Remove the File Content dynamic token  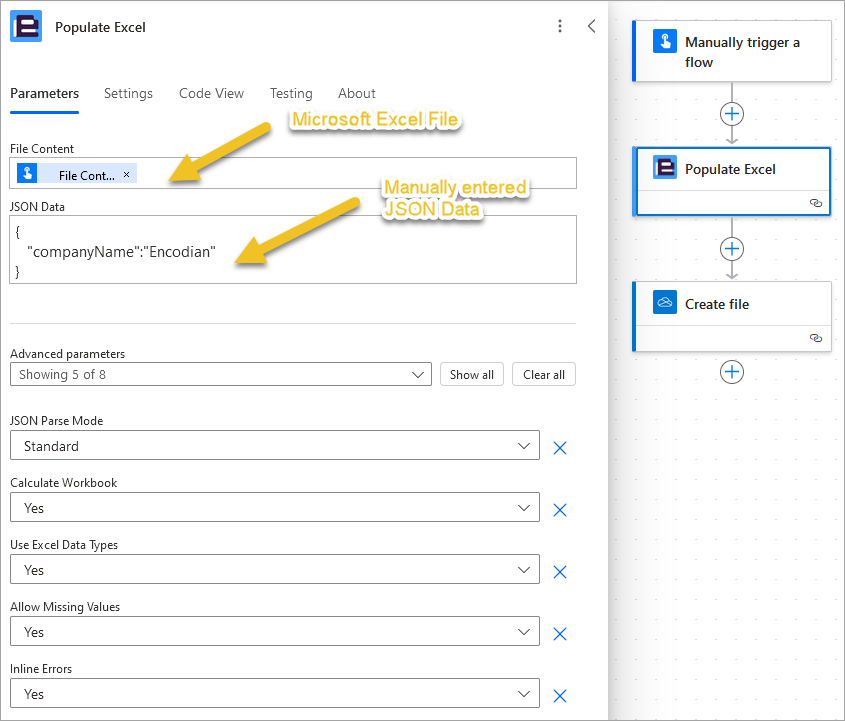pos(127,175)
